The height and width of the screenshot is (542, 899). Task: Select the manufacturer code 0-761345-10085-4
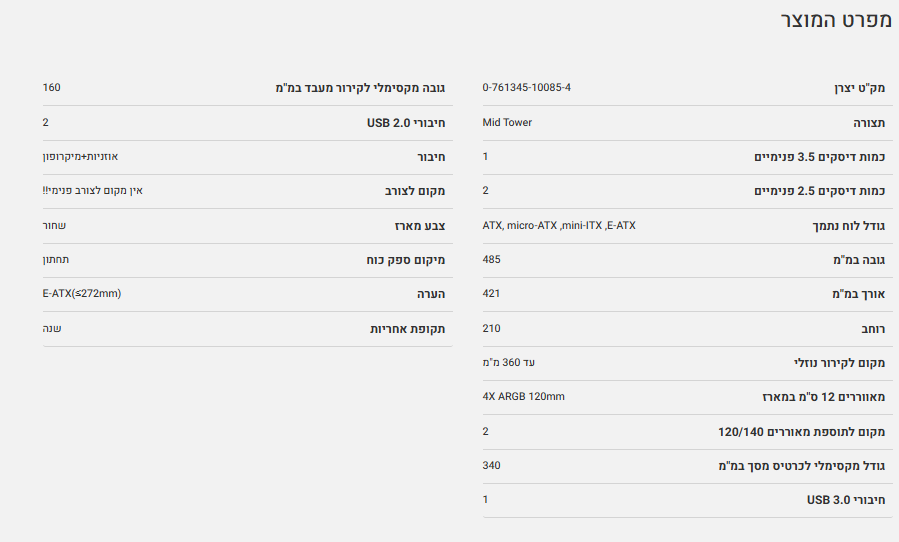pyautogui.click(x=526, y=88)
